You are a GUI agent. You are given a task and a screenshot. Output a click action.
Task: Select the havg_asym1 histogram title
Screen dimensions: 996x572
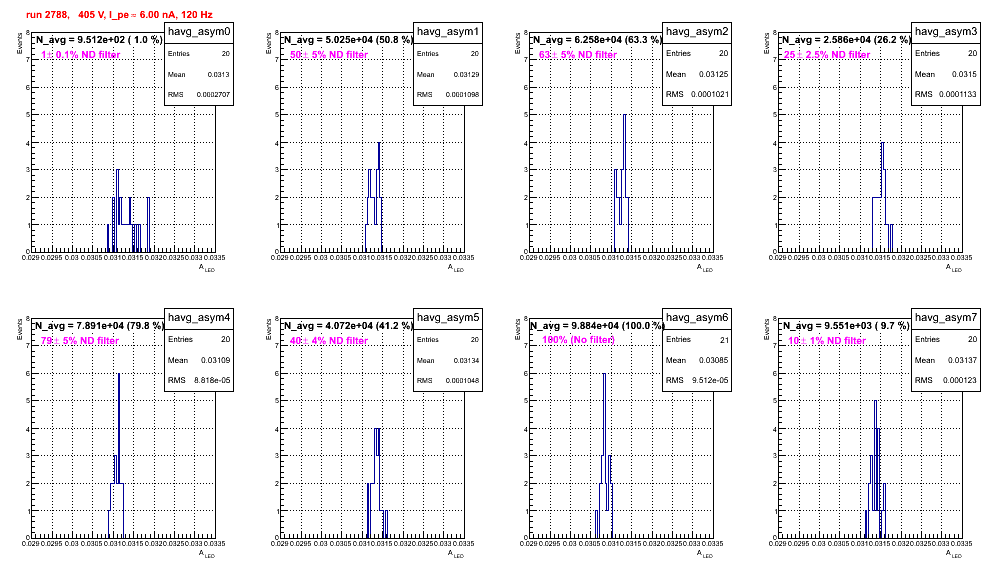pos(448,32)
